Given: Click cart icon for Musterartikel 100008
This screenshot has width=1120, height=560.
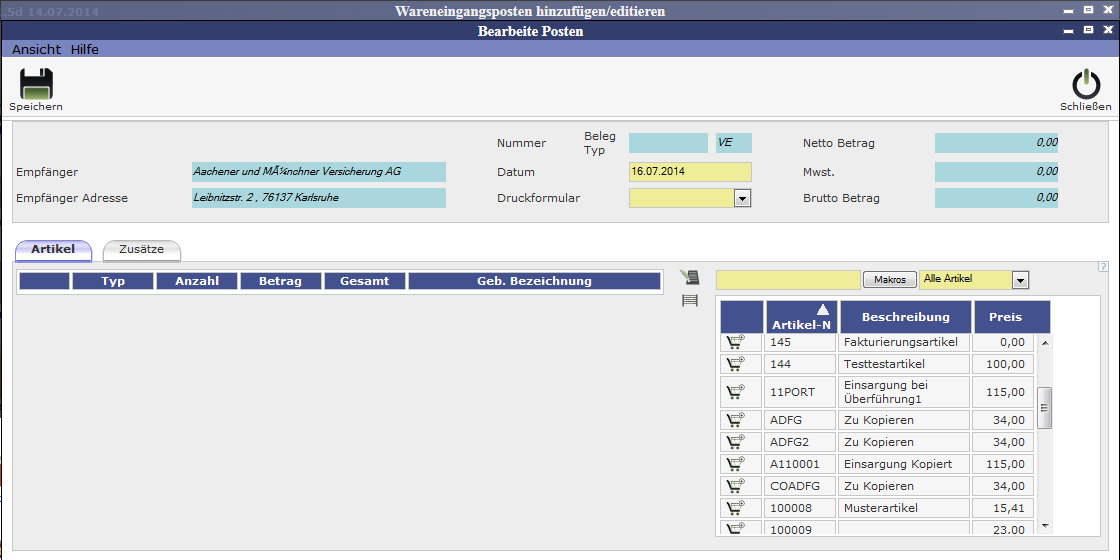Looking at the screenshot, I should (x=735, y=508).
